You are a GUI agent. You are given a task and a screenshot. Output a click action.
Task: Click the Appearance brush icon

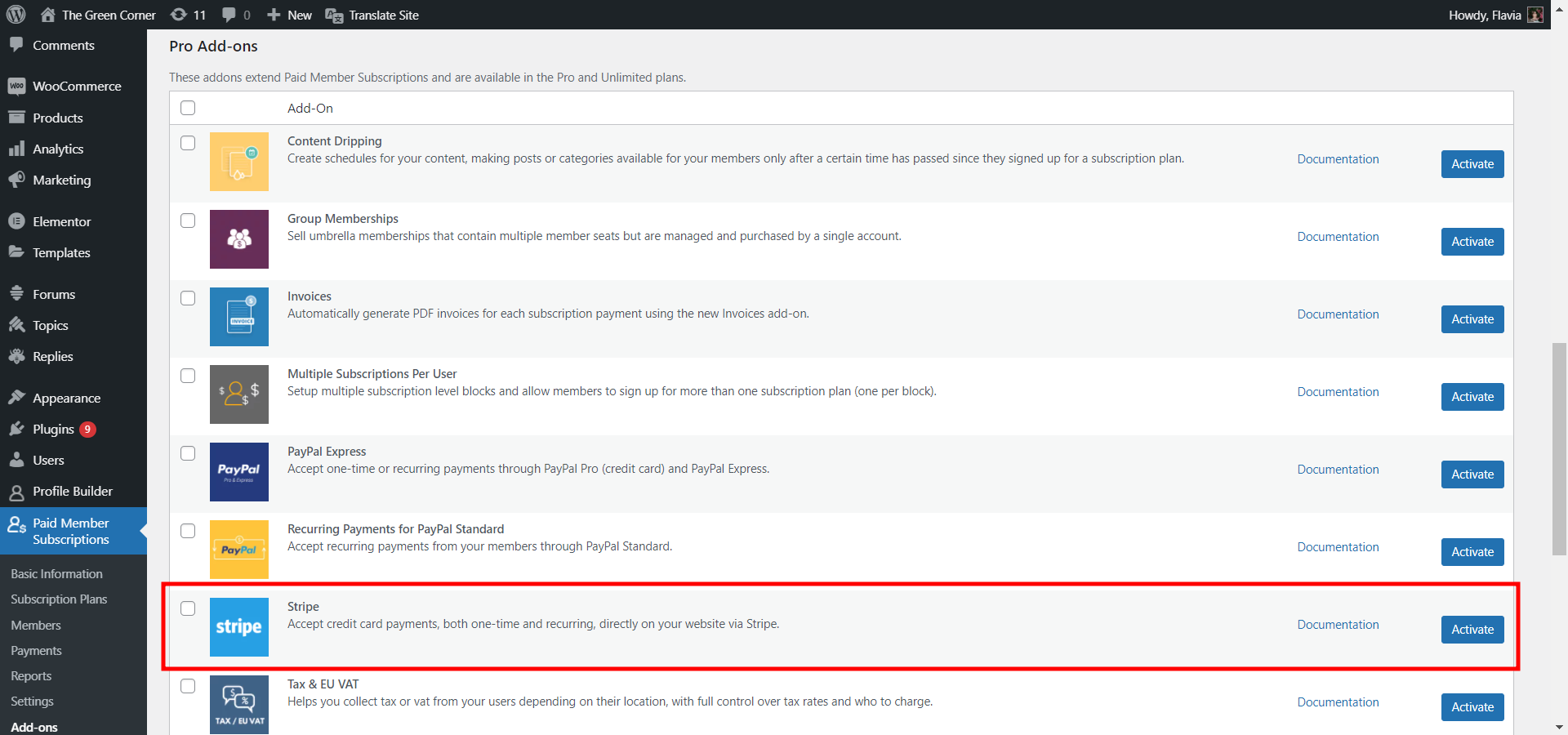pyautogui.click(x=16, y=398)
